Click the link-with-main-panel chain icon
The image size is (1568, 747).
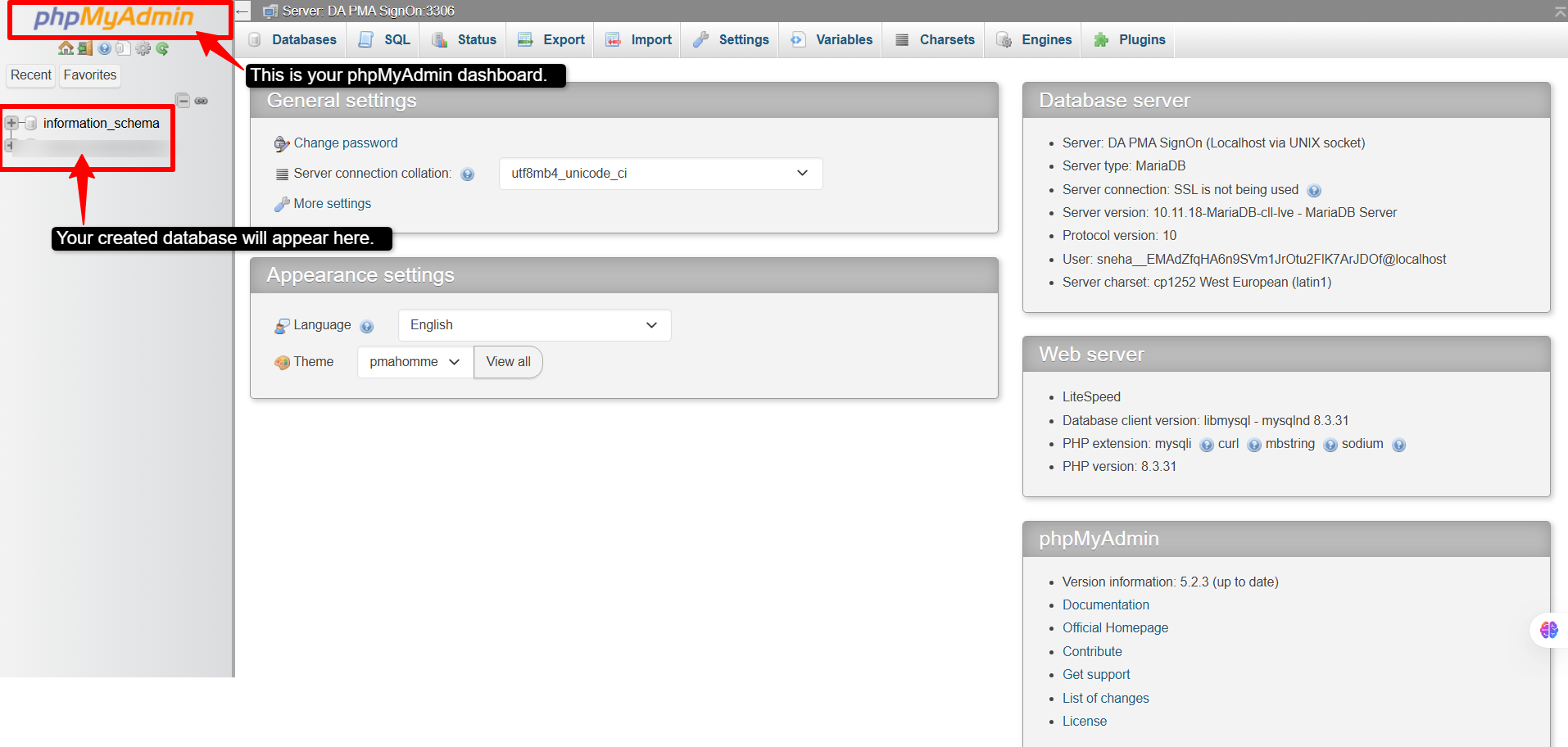pos(202,101)
